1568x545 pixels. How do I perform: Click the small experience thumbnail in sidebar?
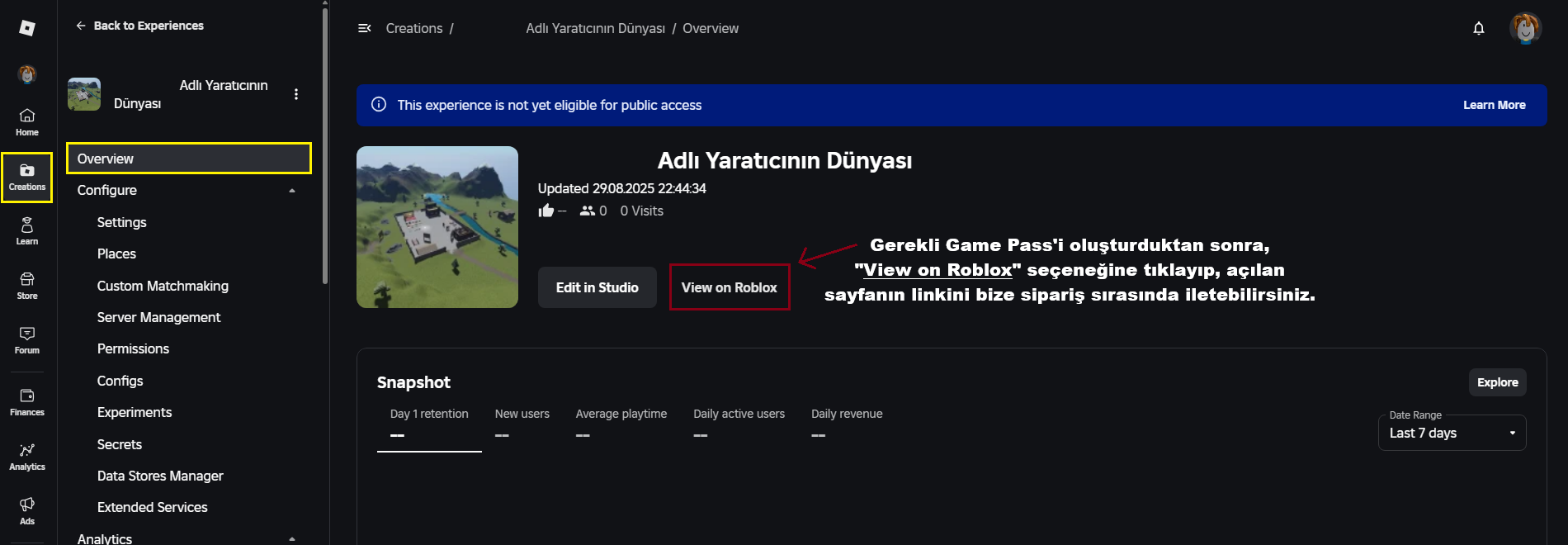(x=84, y=94)
